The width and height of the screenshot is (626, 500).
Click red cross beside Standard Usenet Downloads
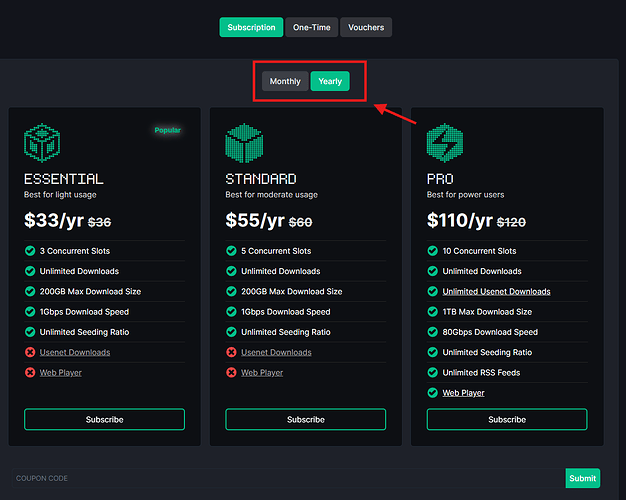click(x=231, y=352)
